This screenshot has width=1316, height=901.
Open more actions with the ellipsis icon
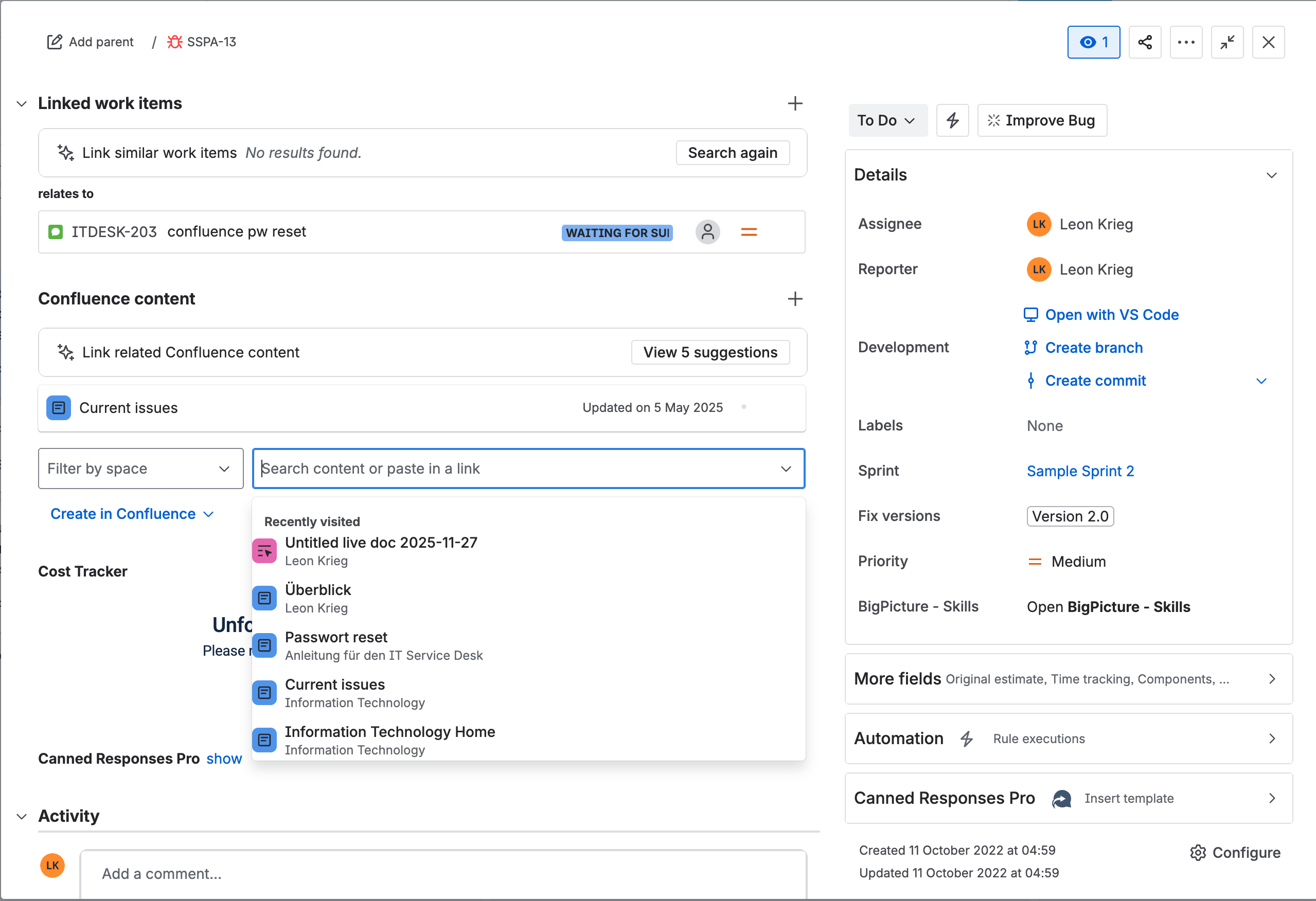(x=1186, y=42)
